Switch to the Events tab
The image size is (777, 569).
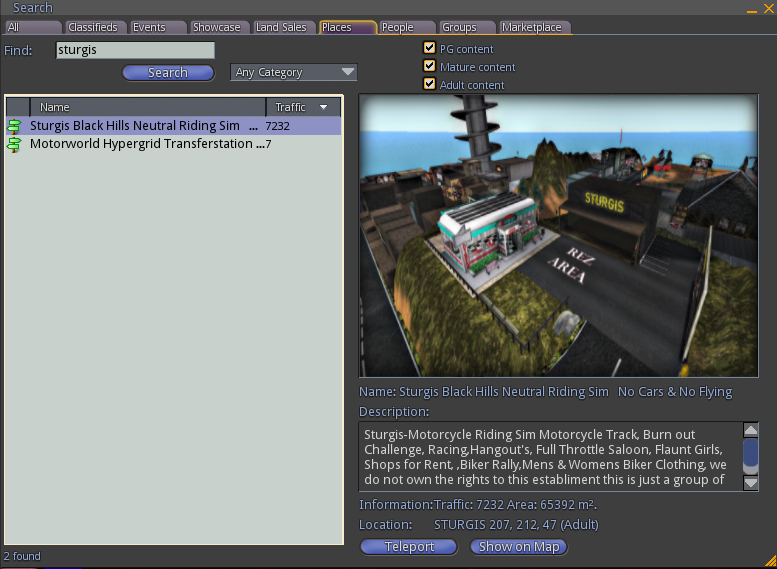pos(158,27)
